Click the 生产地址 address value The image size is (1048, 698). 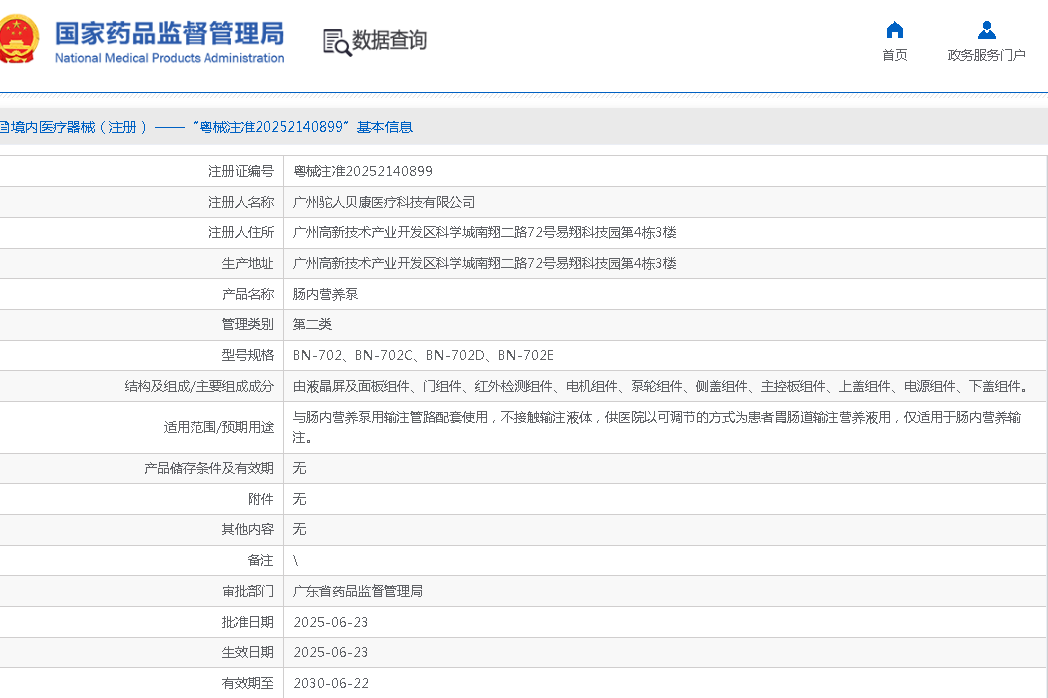tap(484, 263)
